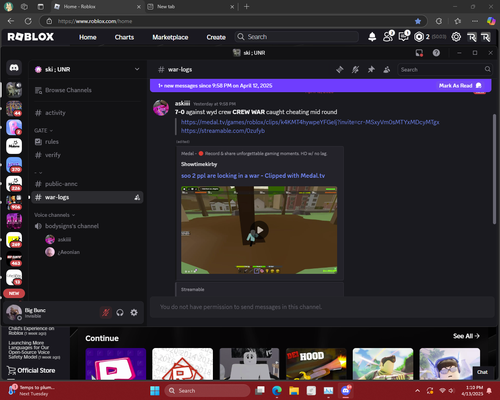Image resolution: width=500 pixels, height=400 pixels.
Task: Click server icon with 906 badge
Action: pos(14,202)
